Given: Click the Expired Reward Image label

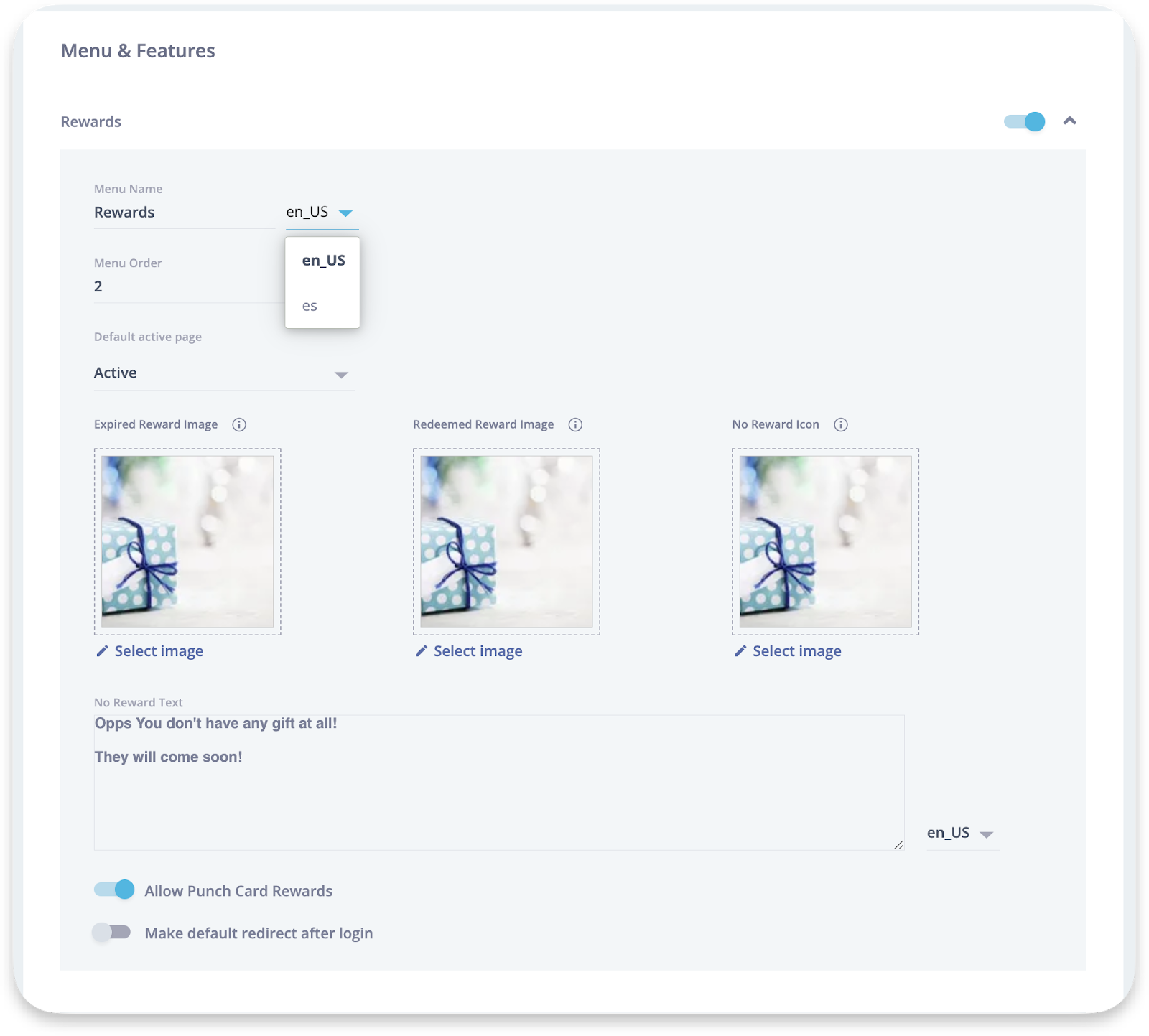Looking at the screenshot, I should click(x=156, y=424).
